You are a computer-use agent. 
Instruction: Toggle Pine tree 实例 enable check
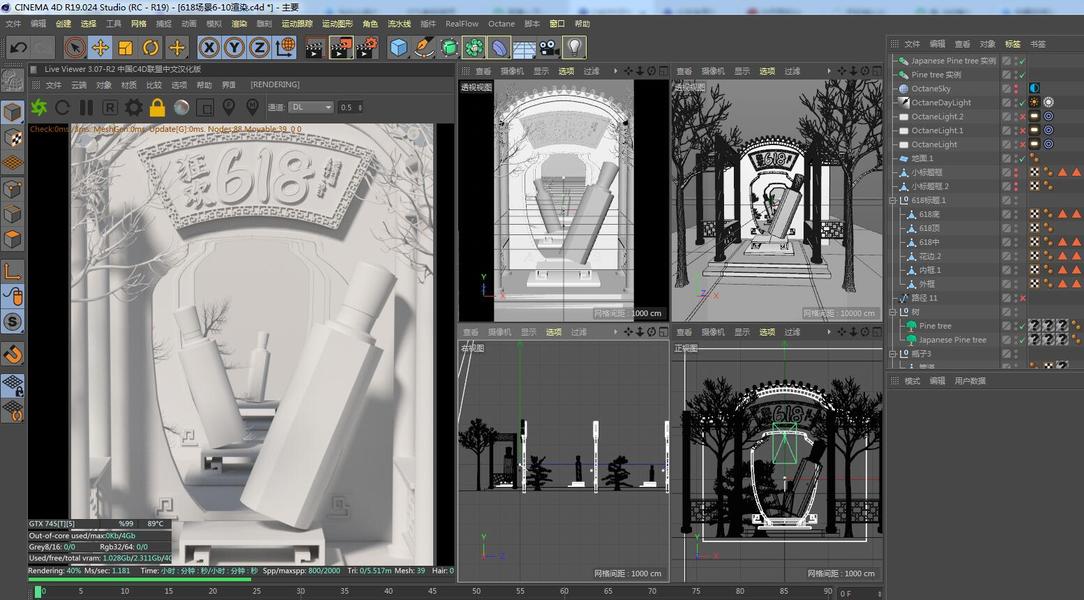tap(1022, 75)
